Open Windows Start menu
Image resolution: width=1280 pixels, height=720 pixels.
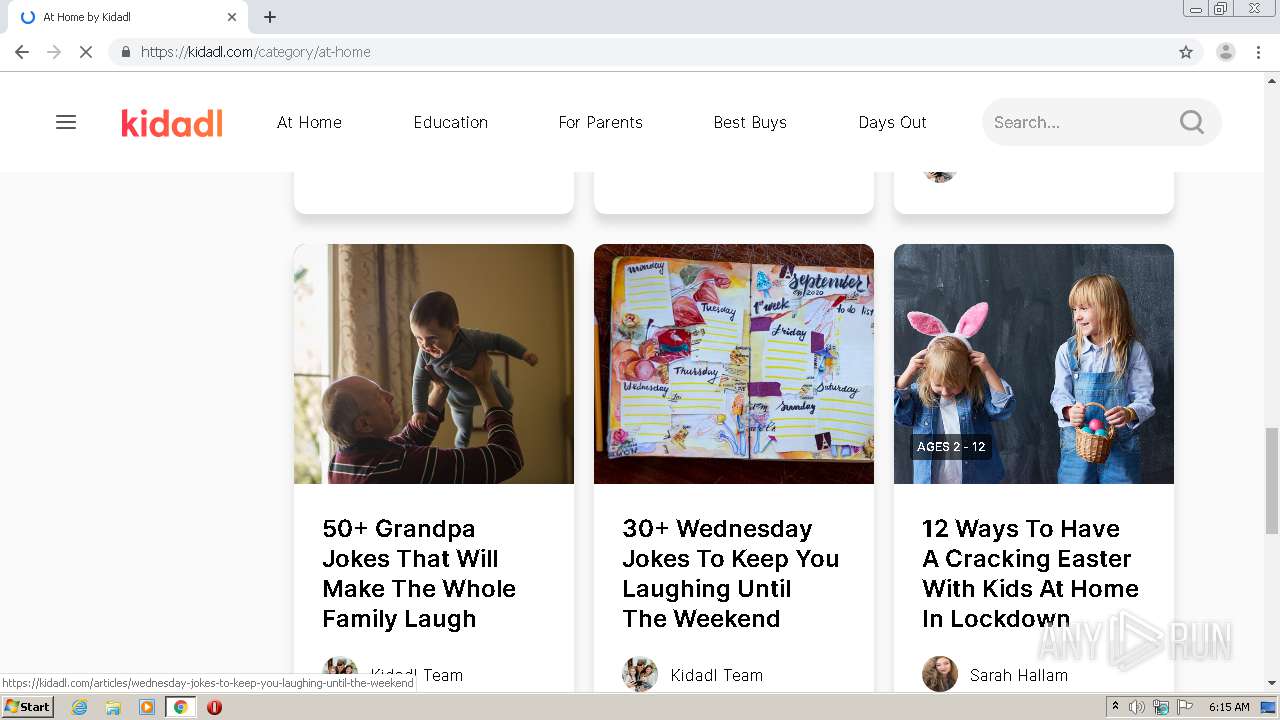click(x=27, y=707)
